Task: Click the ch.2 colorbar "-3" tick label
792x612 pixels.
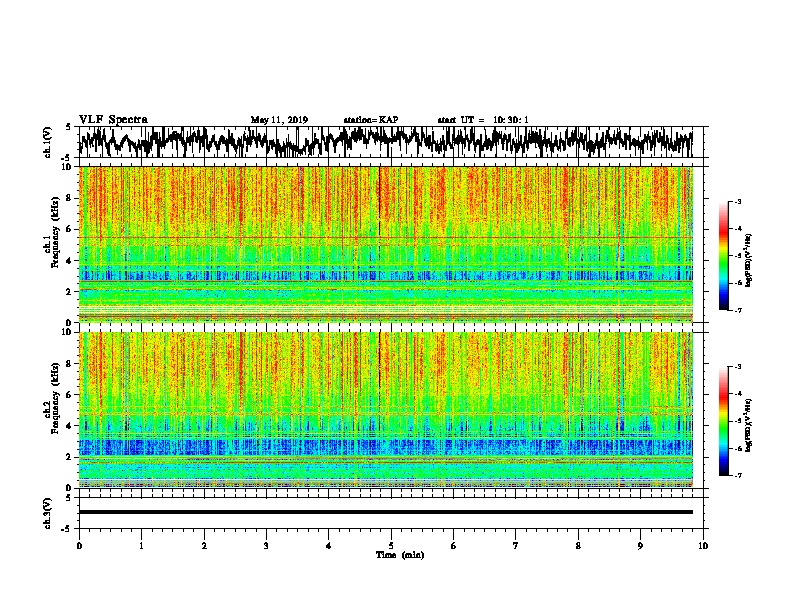Action: (x=738, y=367)
